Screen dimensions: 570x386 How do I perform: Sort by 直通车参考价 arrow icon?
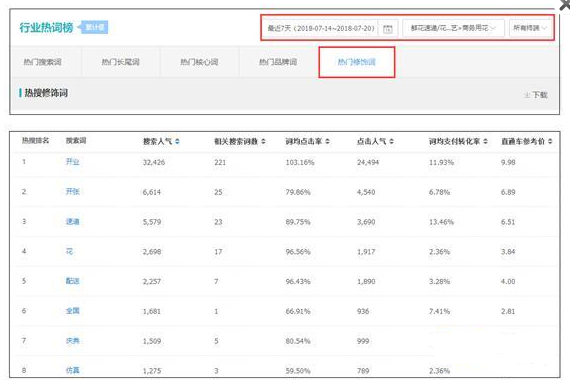pos(550,141)
